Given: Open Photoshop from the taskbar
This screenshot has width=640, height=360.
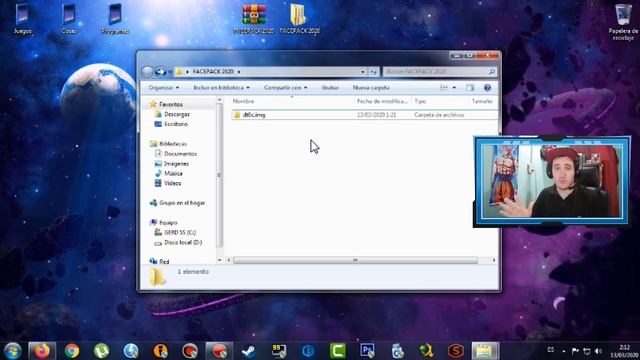Looking at the screenshot, I should point(367,351).
